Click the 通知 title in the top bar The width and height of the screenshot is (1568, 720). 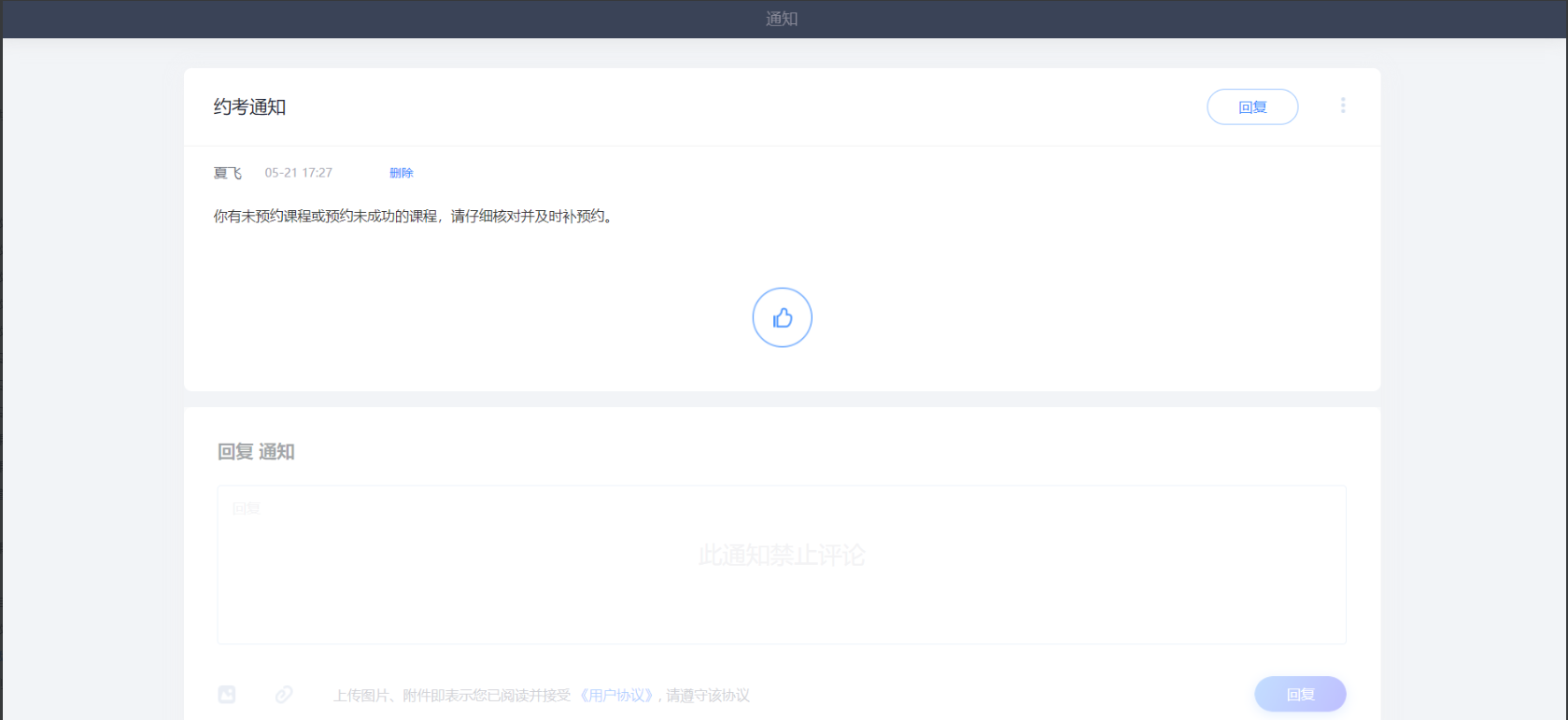(x=782, y=19)
